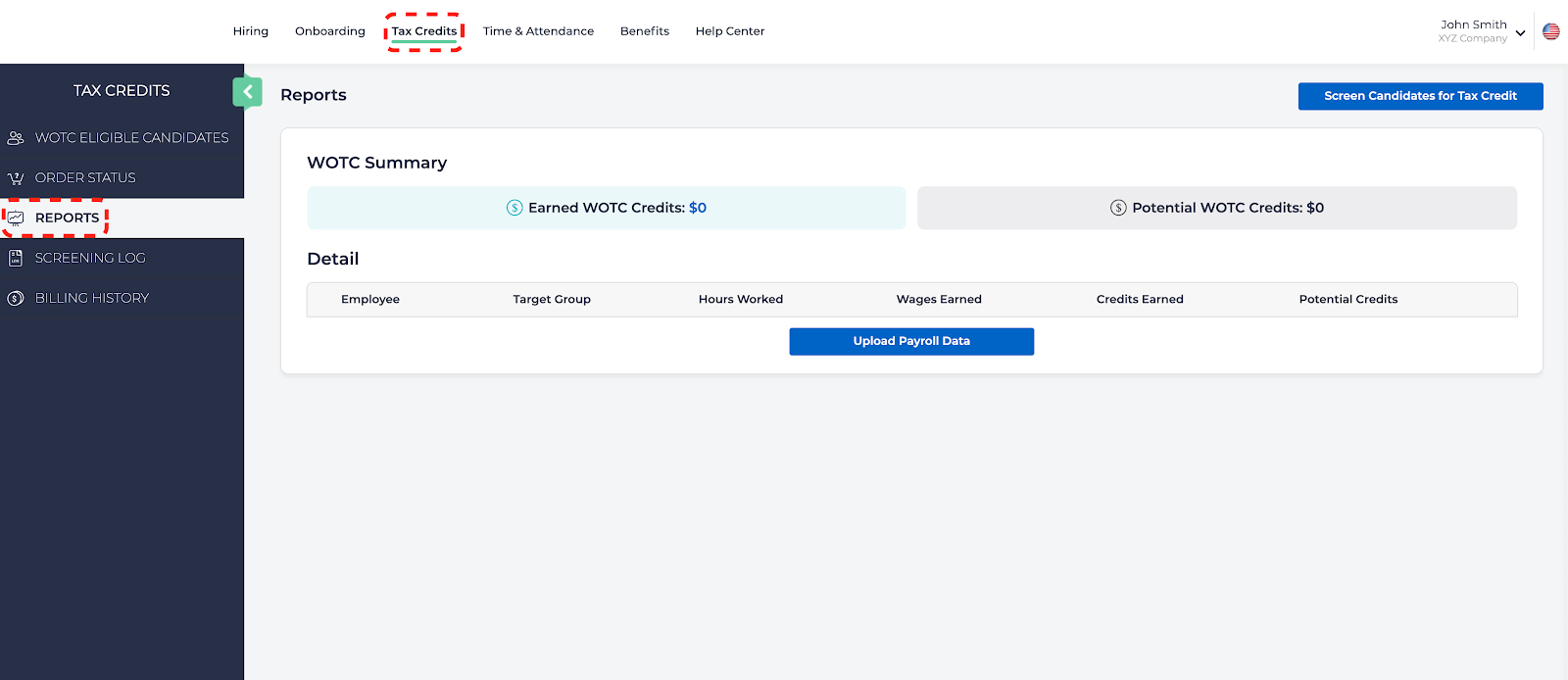Click the US flag language icon
1568x680 pixels.
1551,31
